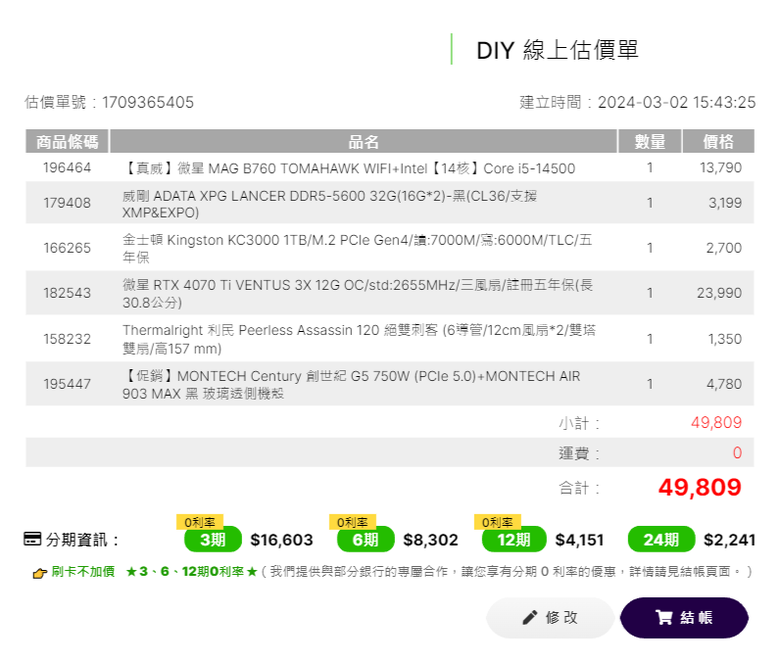The width and height of the screenshot is (780, 662).
Task: Click the 0利率 tag above 3期
Action: click(199, 522)
